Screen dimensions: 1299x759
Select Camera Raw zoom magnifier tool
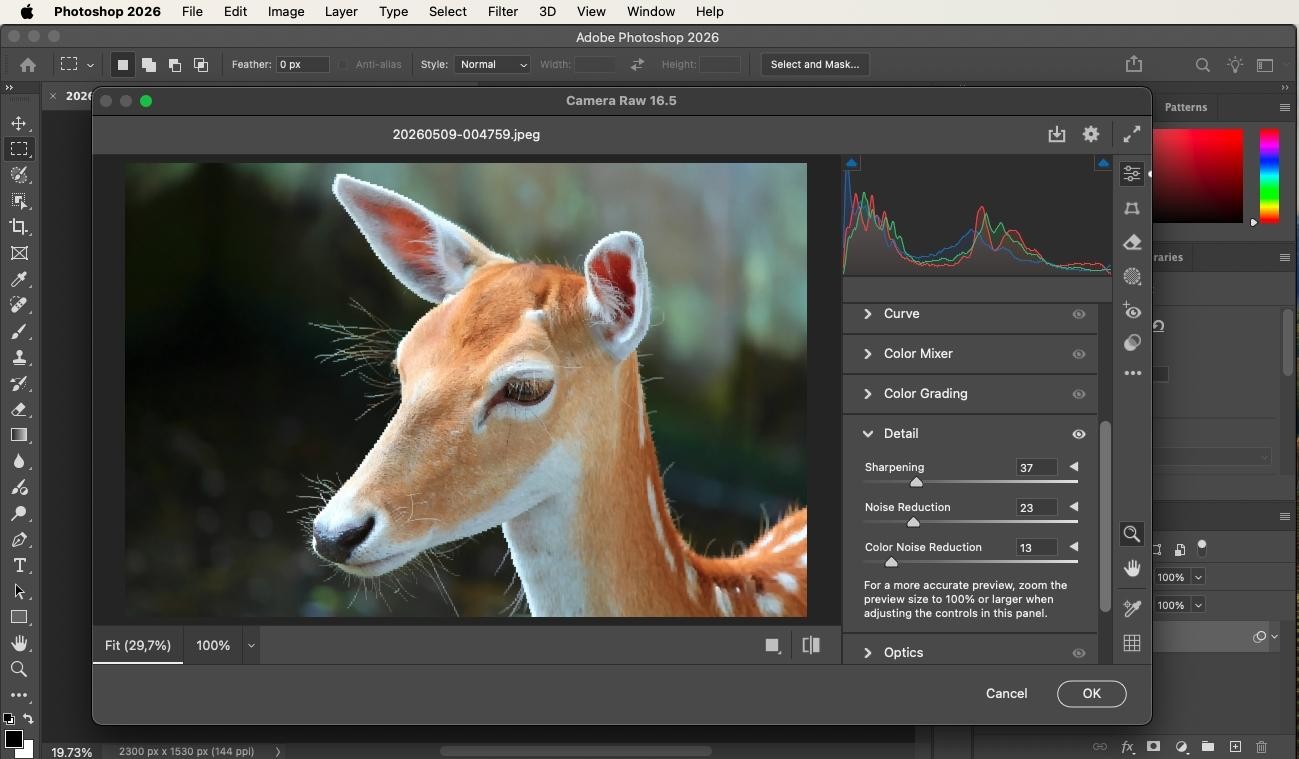(1132, 534)
